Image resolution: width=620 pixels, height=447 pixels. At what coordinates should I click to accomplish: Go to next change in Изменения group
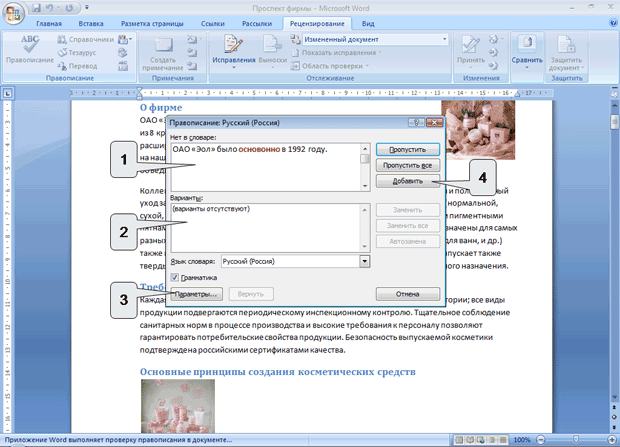point(493,66)
